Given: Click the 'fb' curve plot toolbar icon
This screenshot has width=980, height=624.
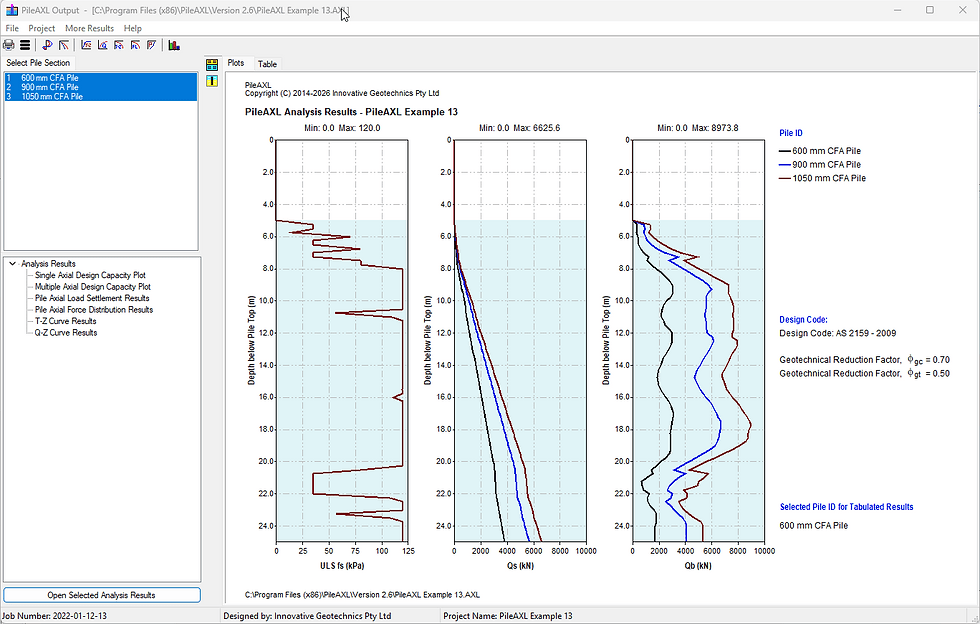Looking at the screenshot, I should pyautogui.click(x=102, y=45).
